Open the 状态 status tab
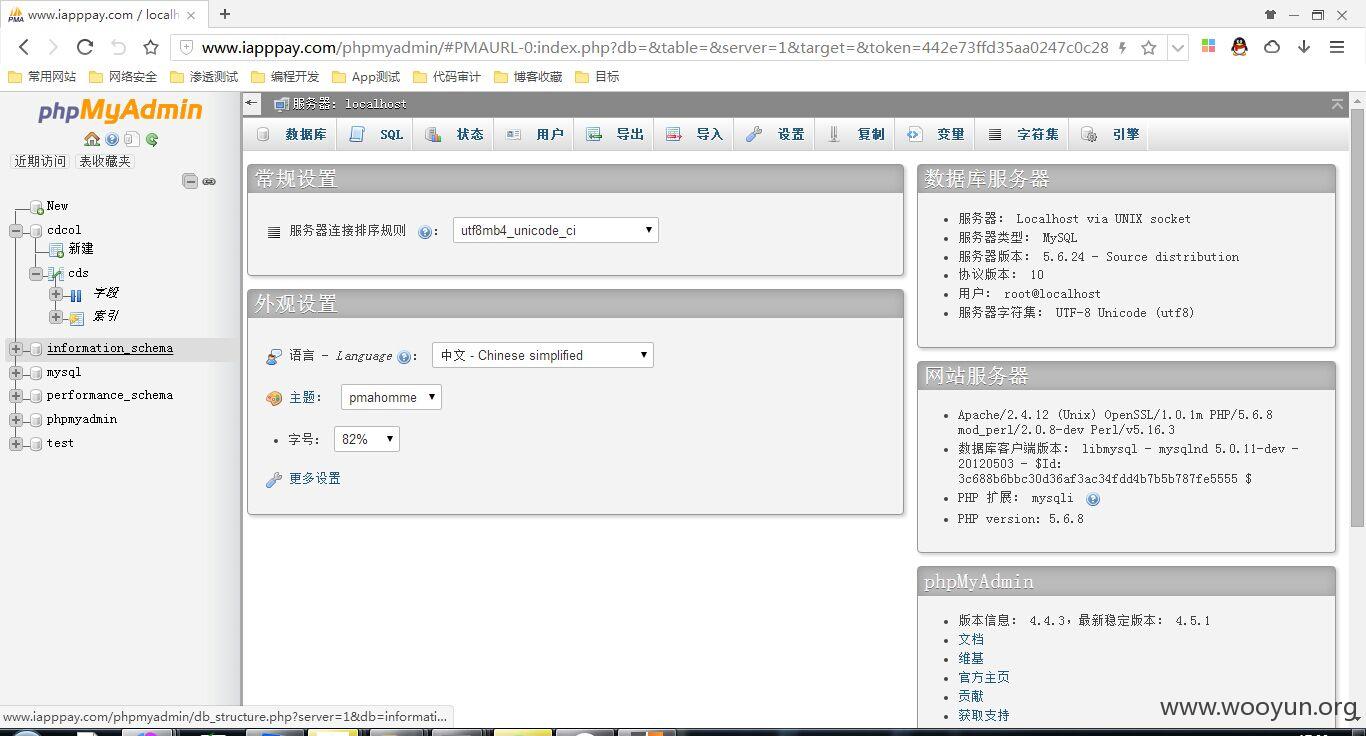 point(455,134)
